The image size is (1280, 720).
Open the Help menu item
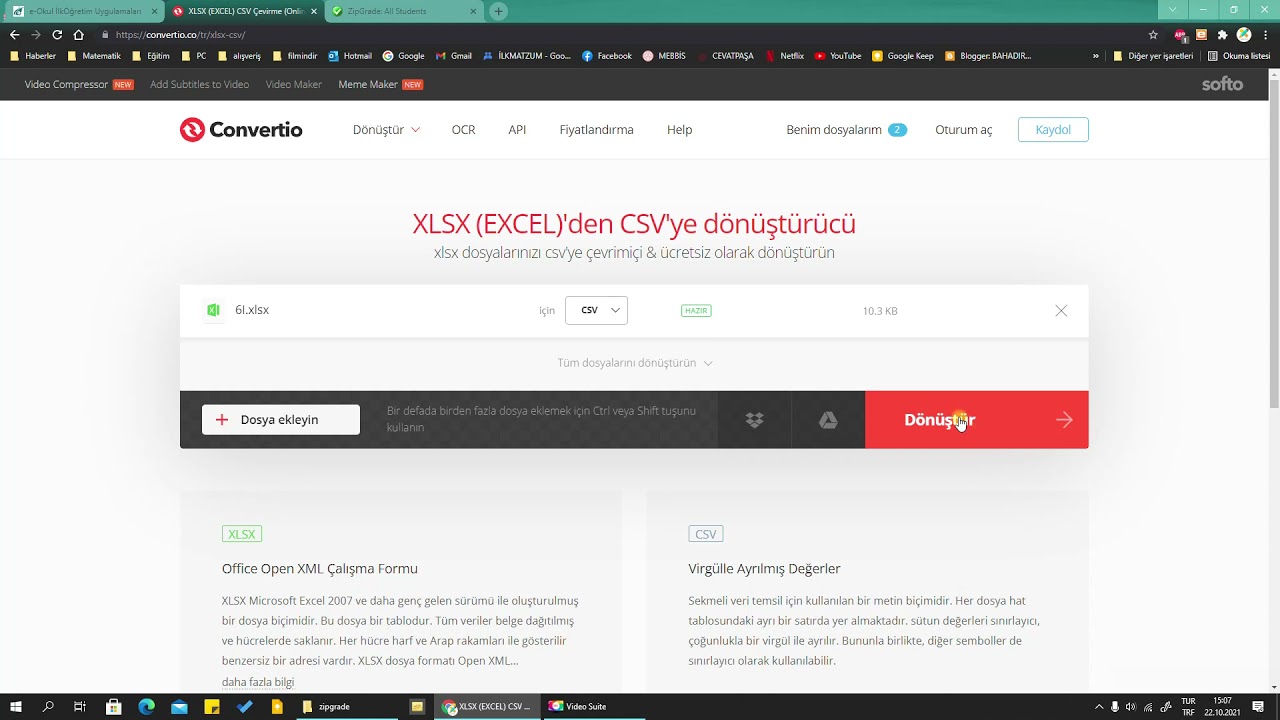click(x=680, y=130)
